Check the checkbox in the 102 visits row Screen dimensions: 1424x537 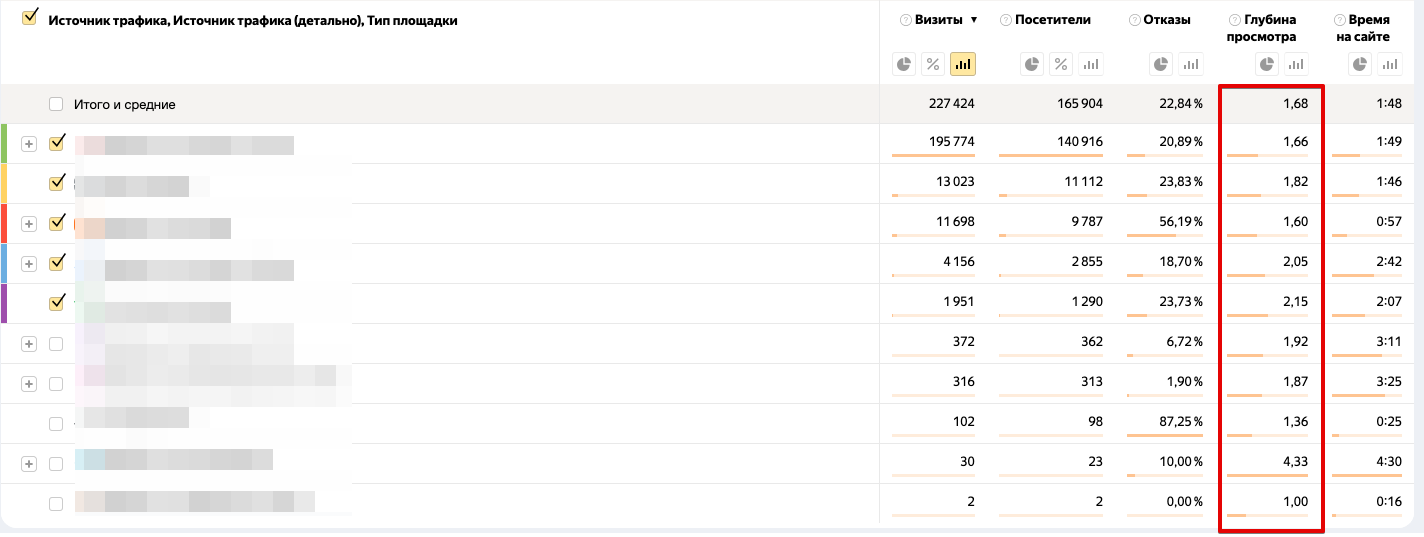[56, 424]
